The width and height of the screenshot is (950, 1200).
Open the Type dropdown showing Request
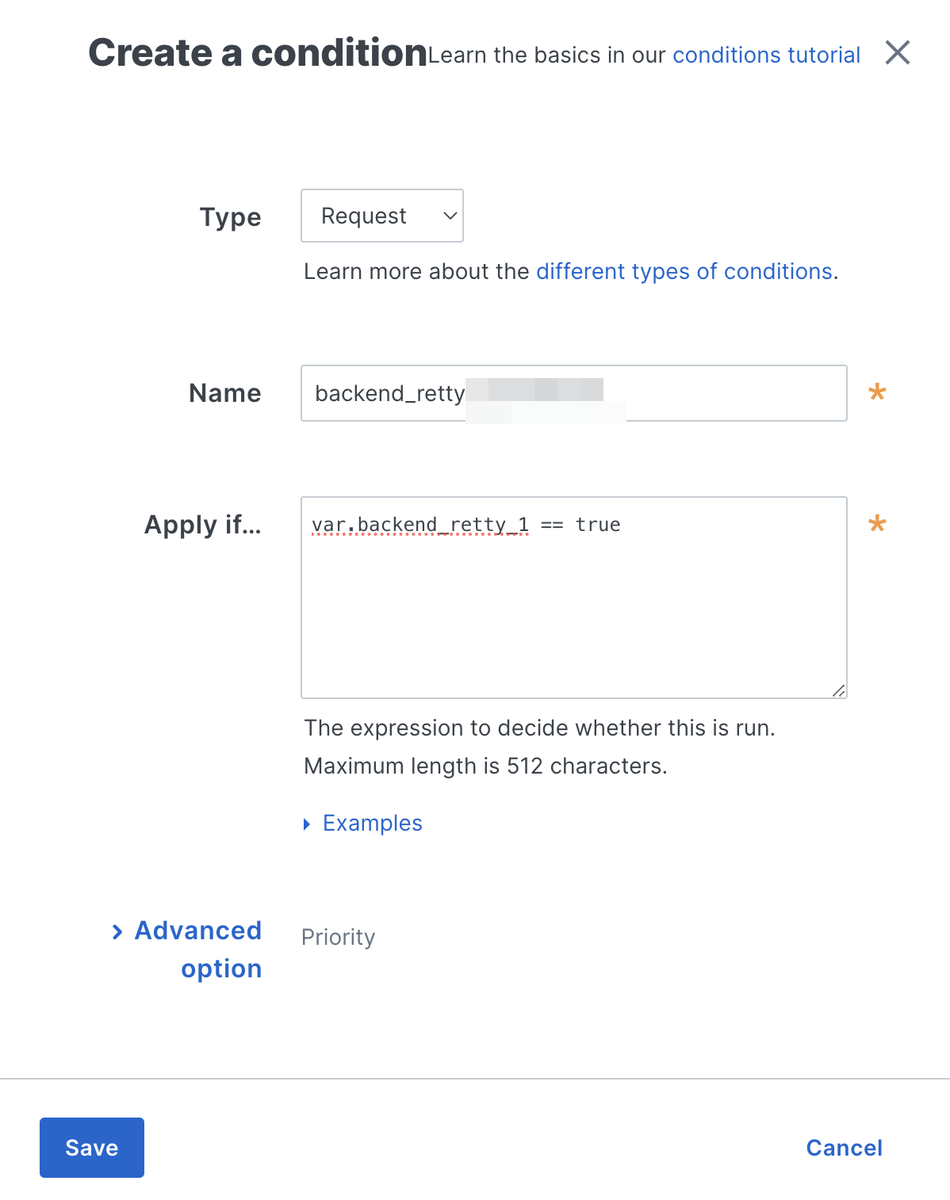point(382,216)
